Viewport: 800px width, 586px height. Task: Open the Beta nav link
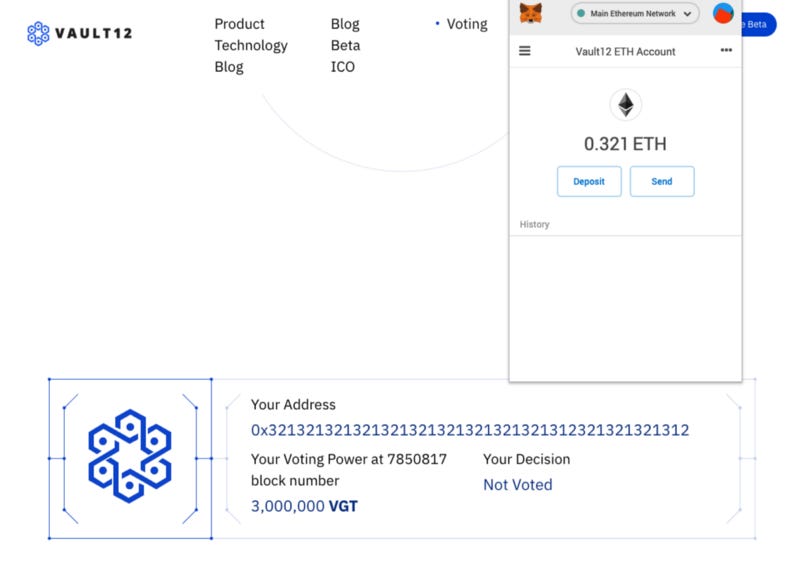coord(345,45)
